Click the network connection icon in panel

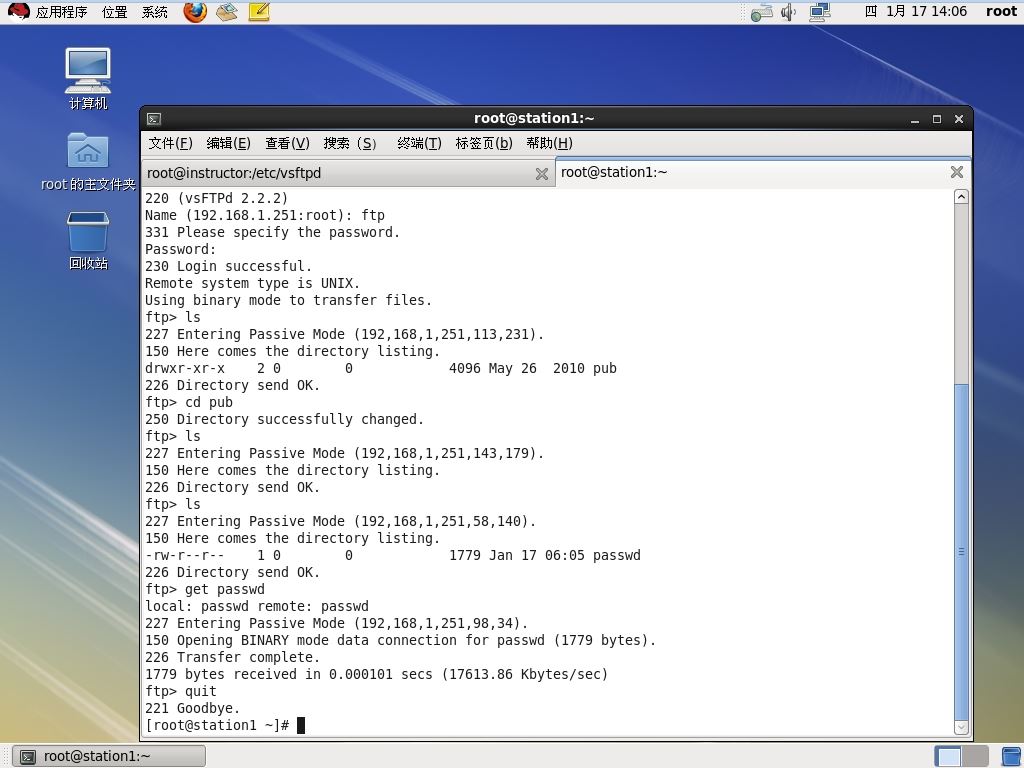(820, 12)
